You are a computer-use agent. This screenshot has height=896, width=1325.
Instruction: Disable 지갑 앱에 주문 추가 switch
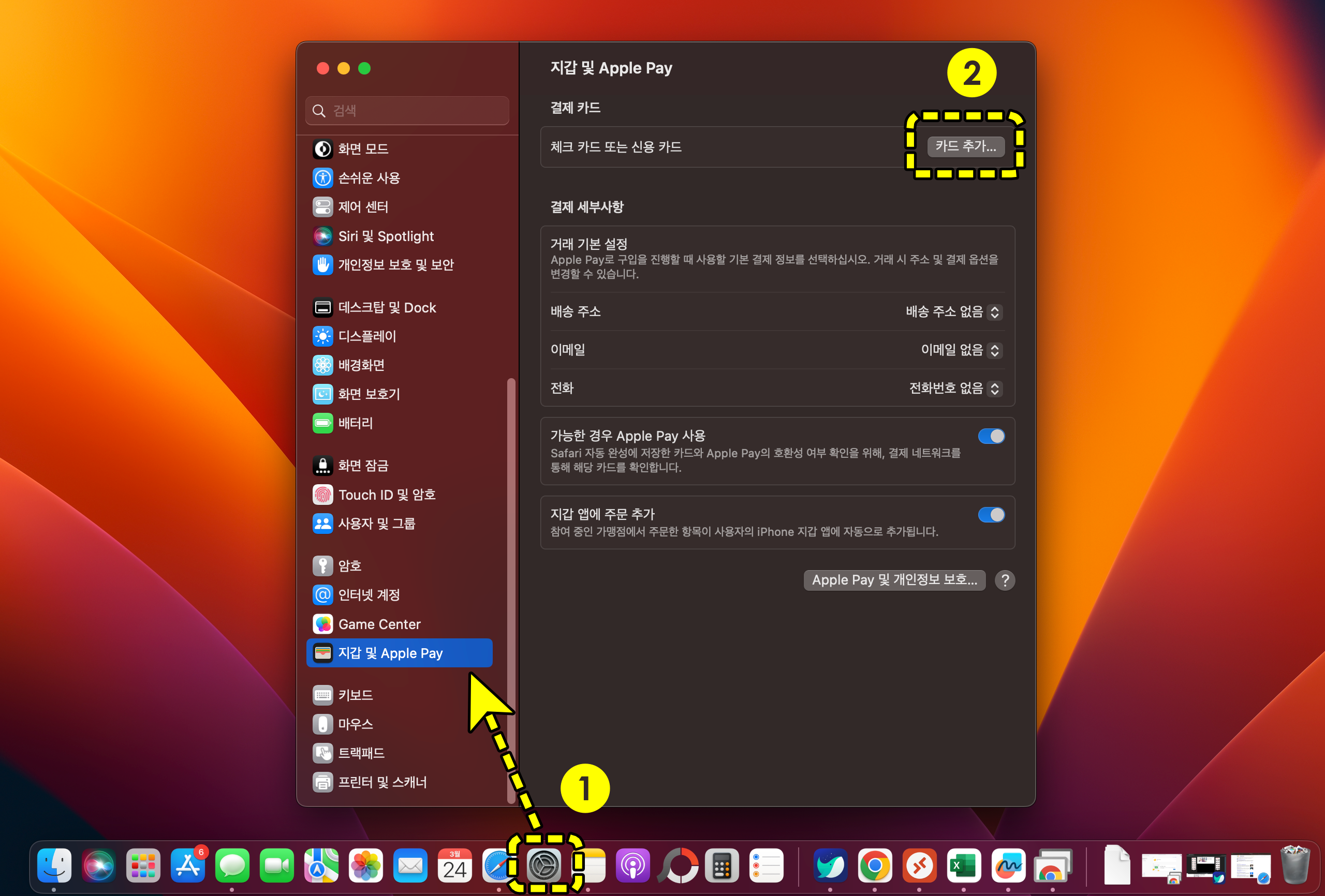coord(991,515)
